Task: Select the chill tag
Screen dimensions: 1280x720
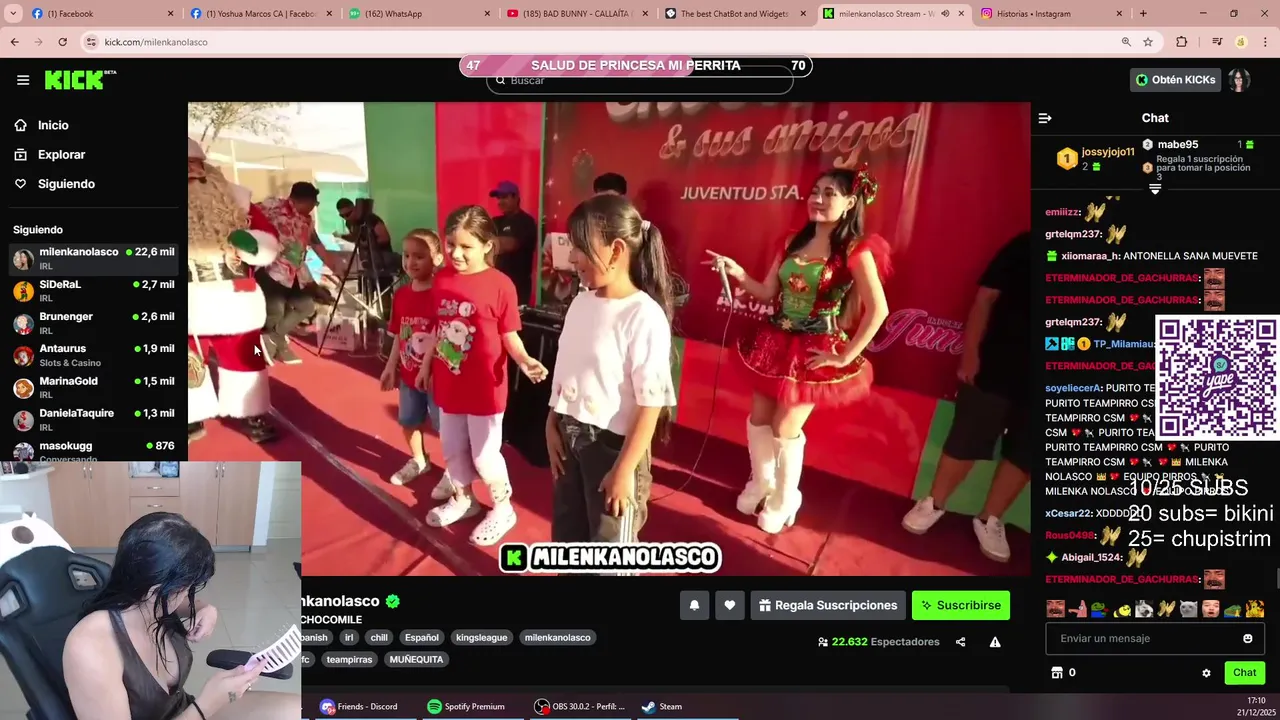Action: (x=379, y=637)
